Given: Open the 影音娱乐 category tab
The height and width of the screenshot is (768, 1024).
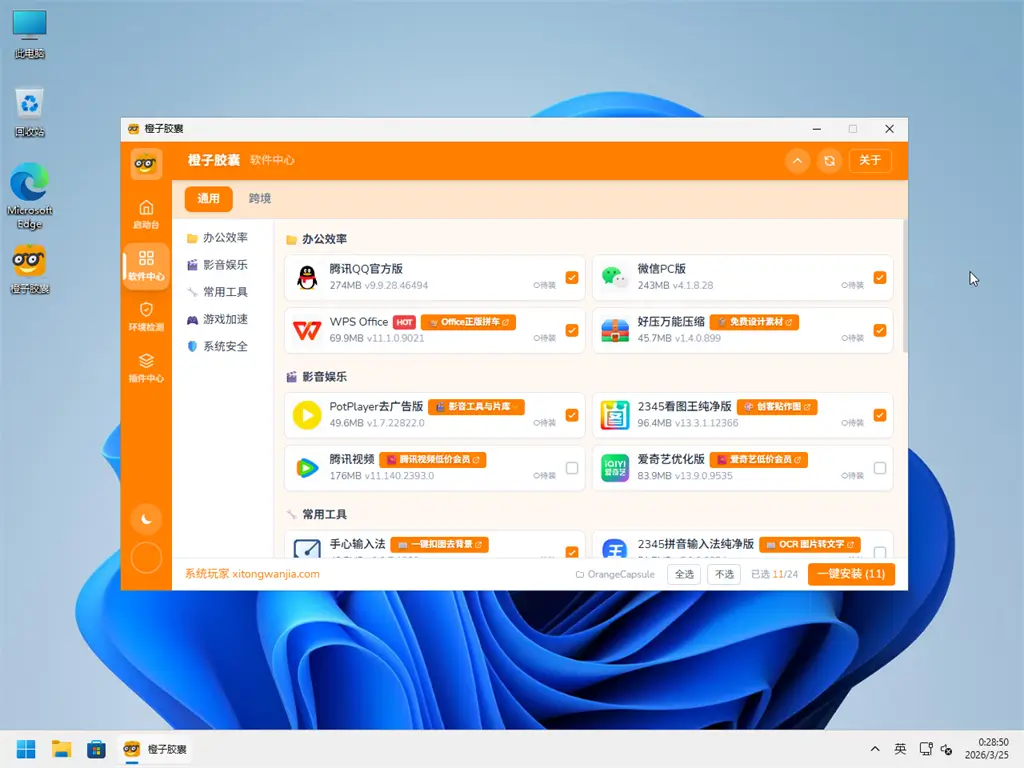Looking at the screenshot, I should [x=222, y=264].
